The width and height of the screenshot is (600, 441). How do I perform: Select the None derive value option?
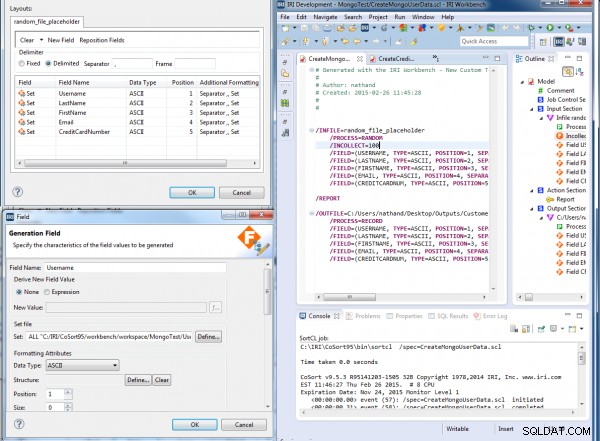point(19,292)
